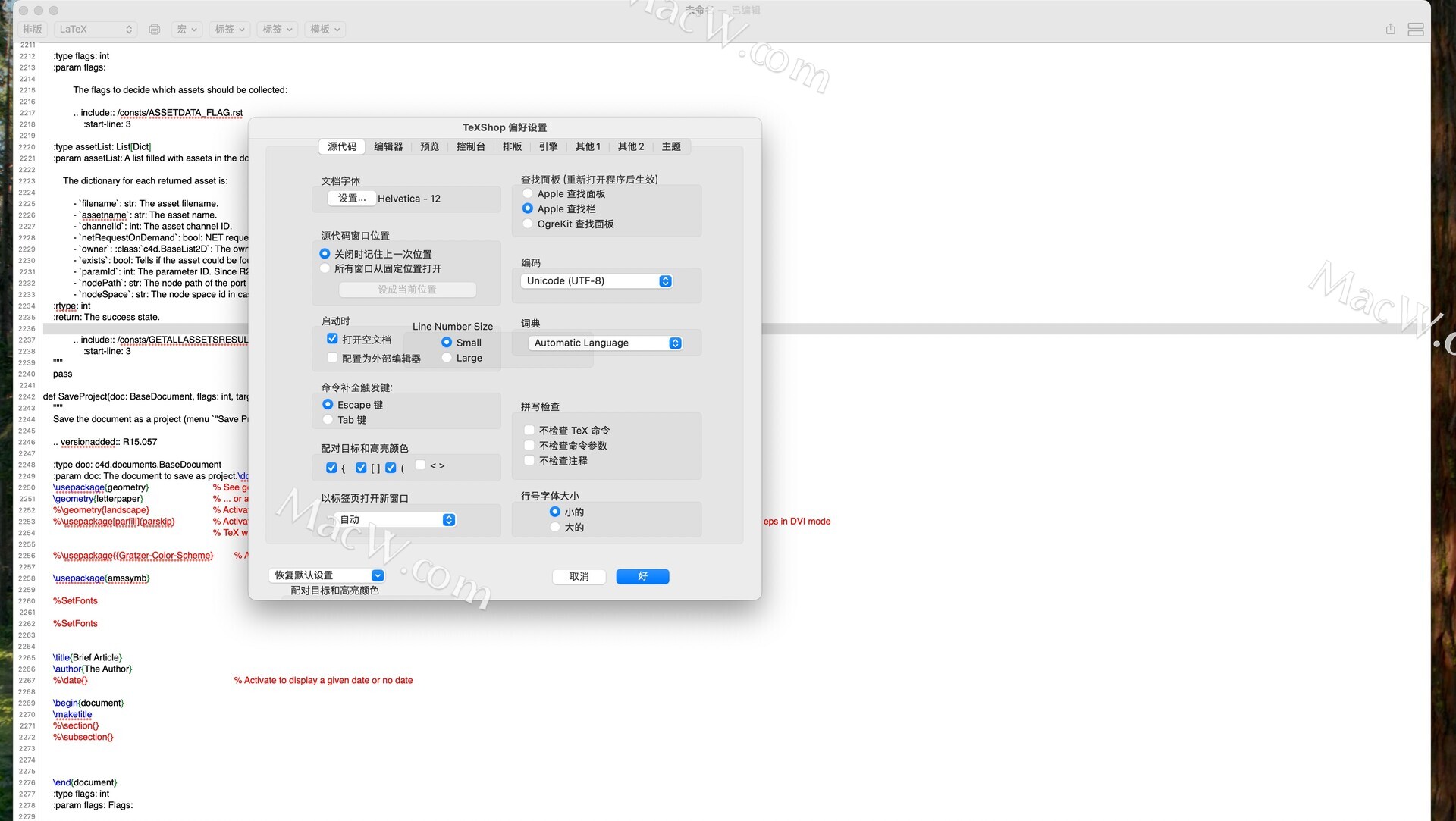Open the LaTeX engine dropdown
This screenshot has height=821, width=1456.
point(96,30)
